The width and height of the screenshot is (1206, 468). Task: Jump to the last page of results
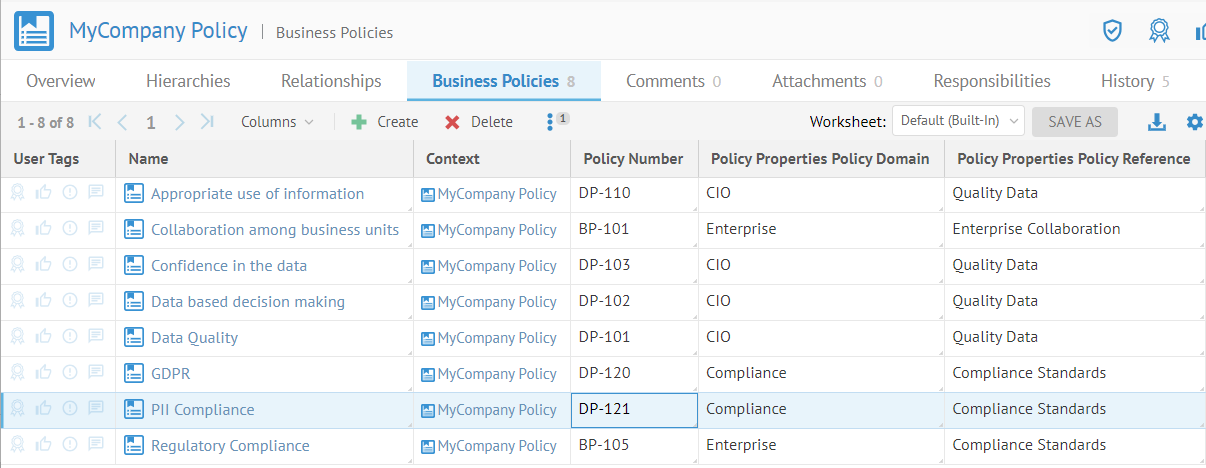[207, 122]
